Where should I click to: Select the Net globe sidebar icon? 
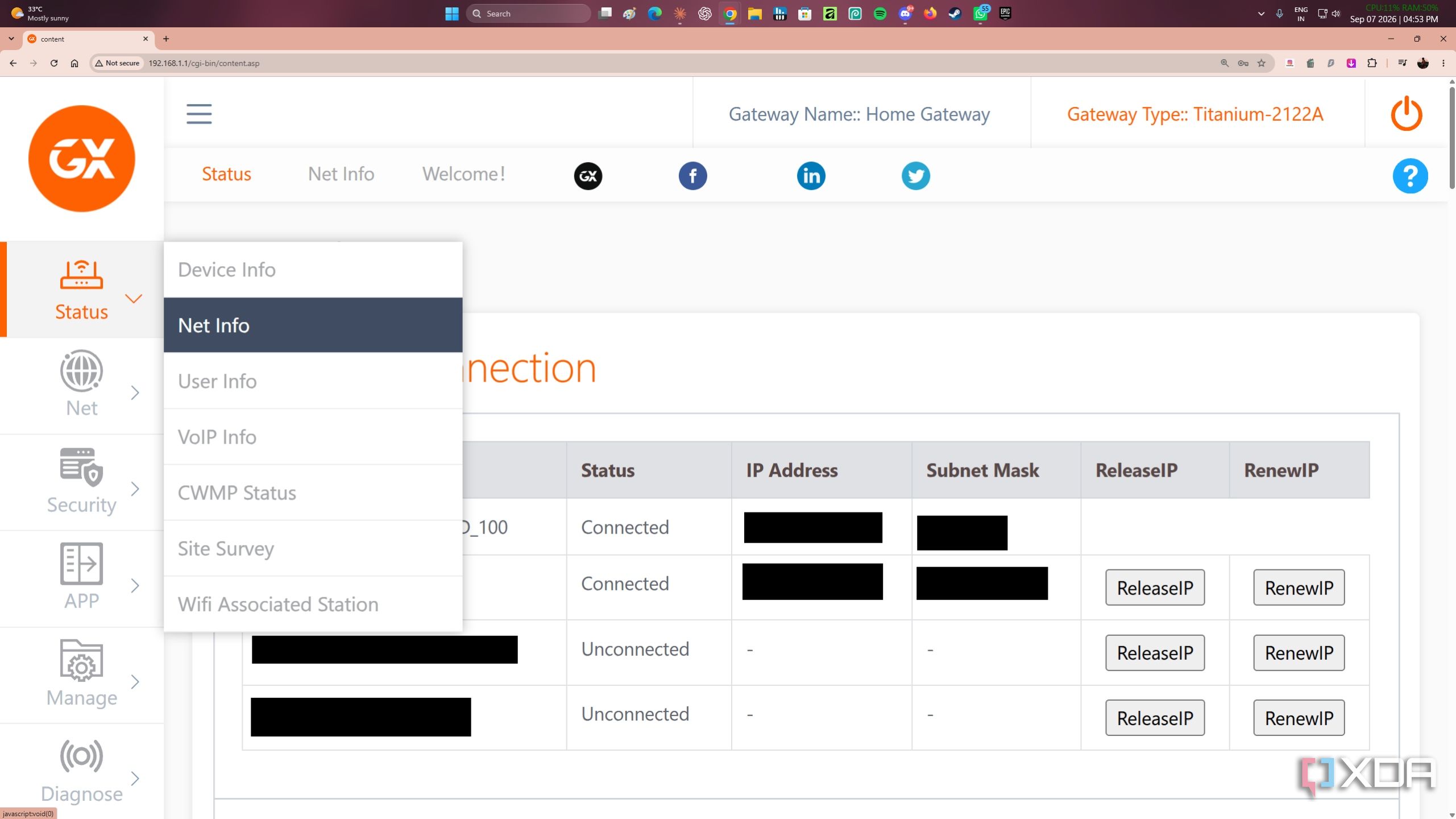pyautogui.click(x=82, y=371)
